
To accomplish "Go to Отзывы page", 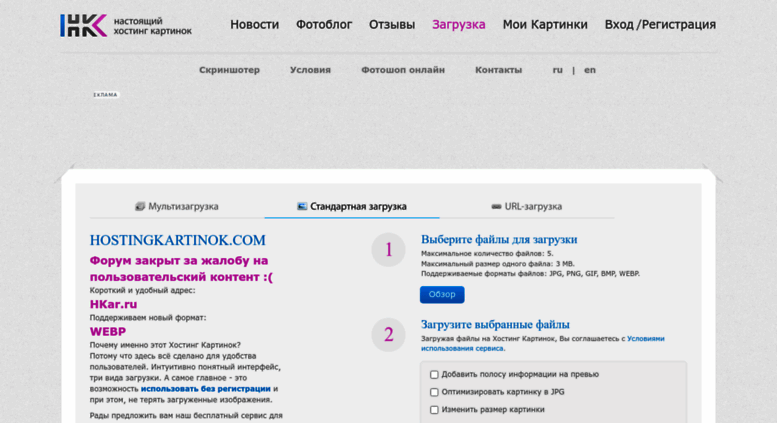I will click(392, 24).
